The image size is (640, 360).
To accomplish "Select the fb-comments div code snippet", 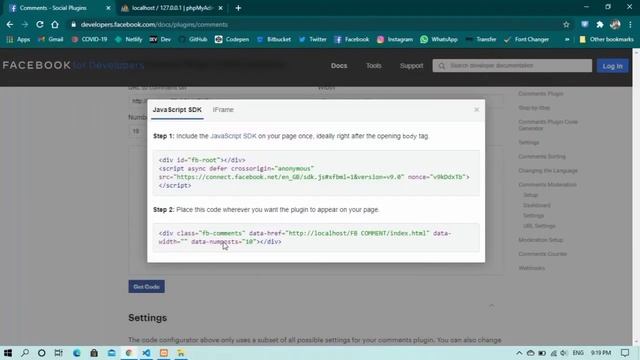I will point(316,237).
